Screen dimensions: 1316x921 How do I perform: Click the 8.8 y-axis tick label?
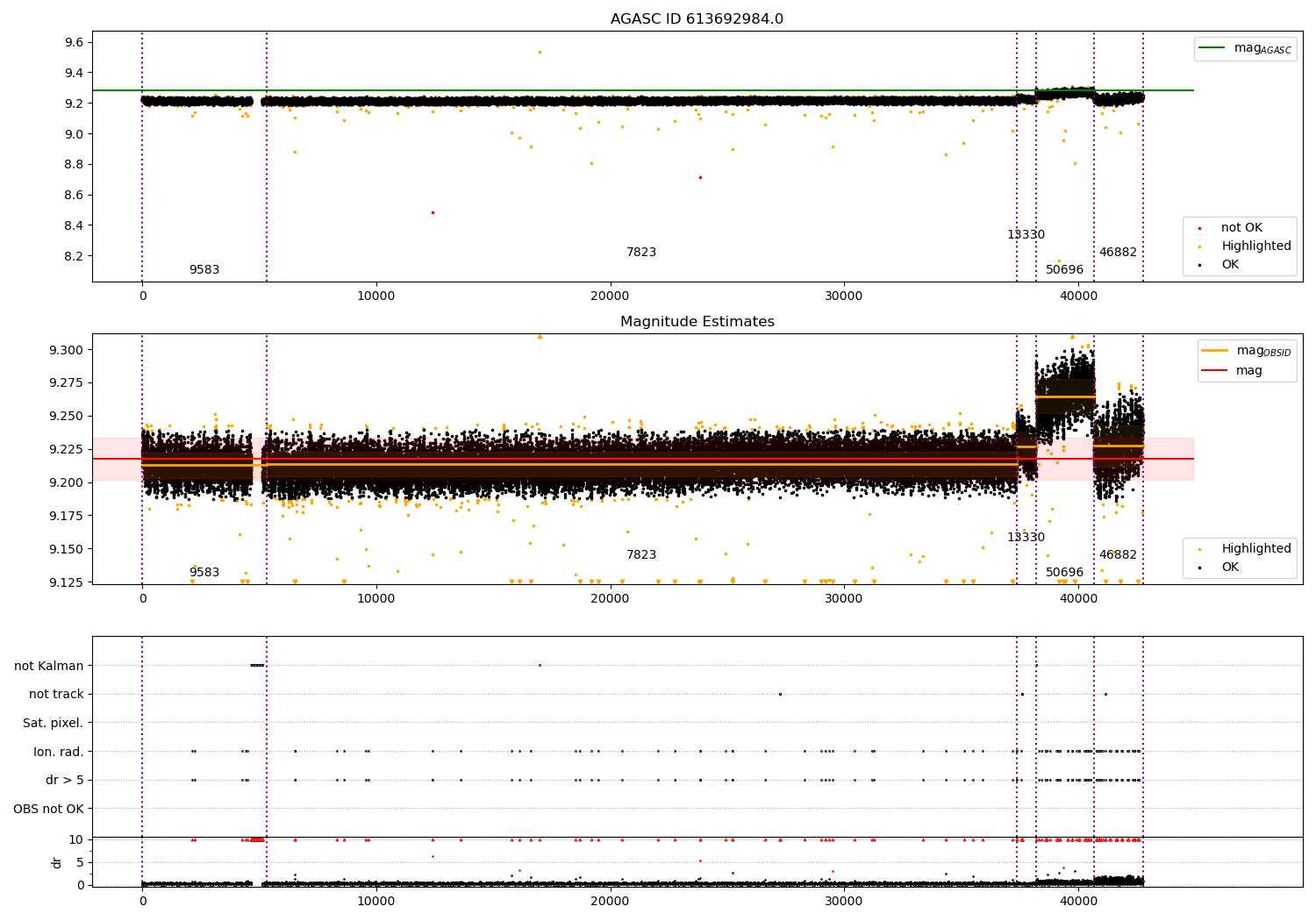(x=74, y=165)
